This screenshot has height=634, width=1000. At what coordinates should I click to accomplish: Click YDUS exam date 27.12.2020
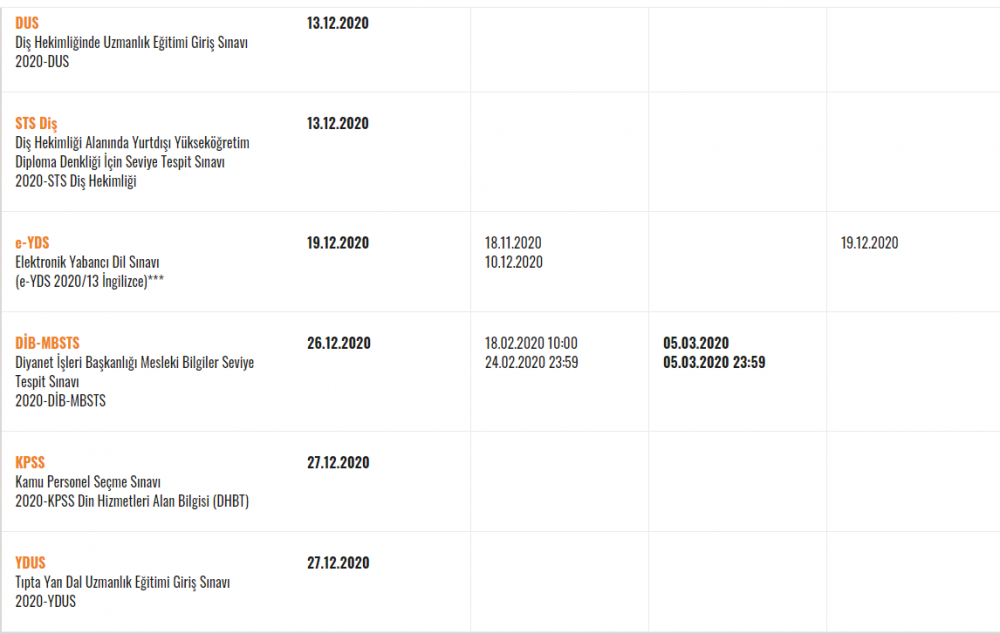[x=338, y=563]
